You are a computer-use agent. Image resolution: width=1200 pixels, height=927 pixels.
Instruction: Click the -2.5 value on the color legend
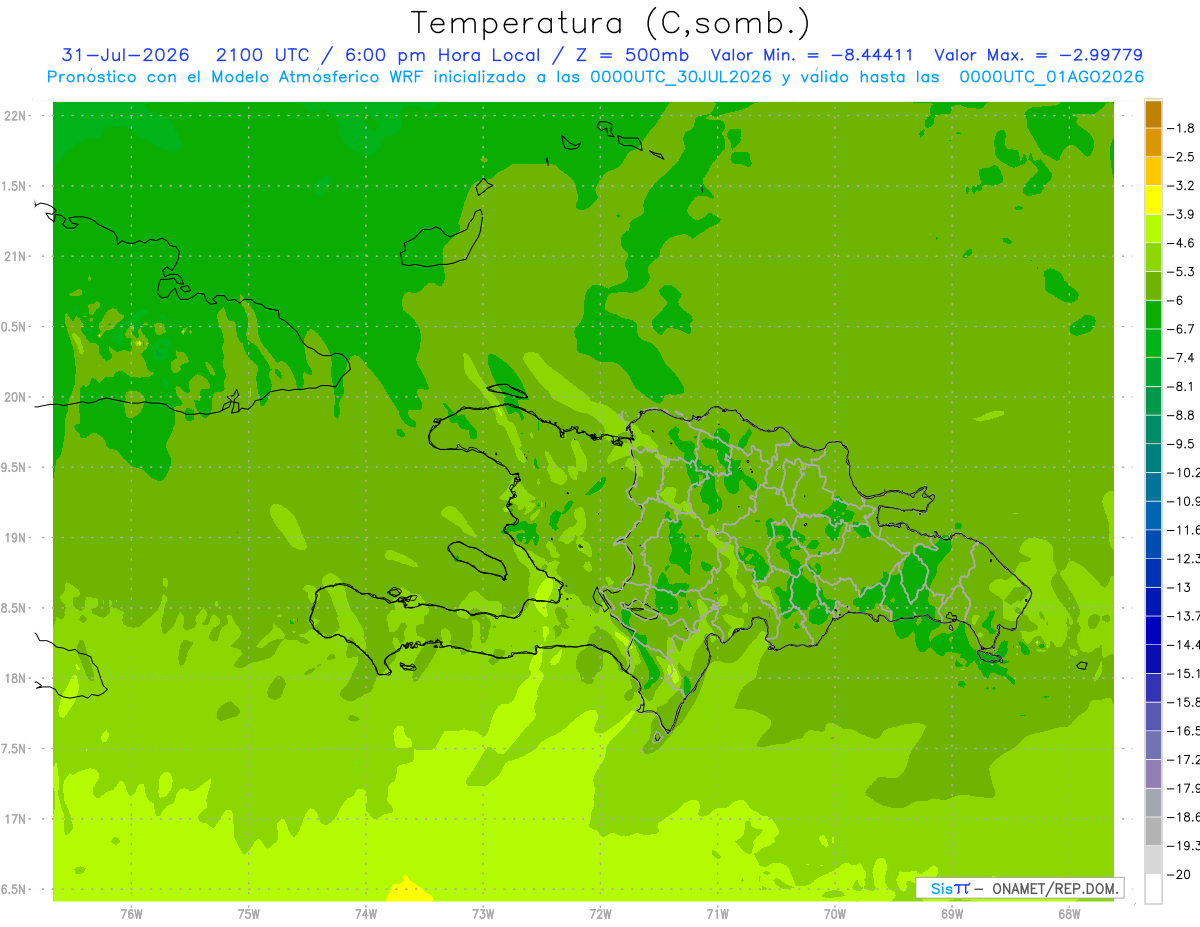1182,157
